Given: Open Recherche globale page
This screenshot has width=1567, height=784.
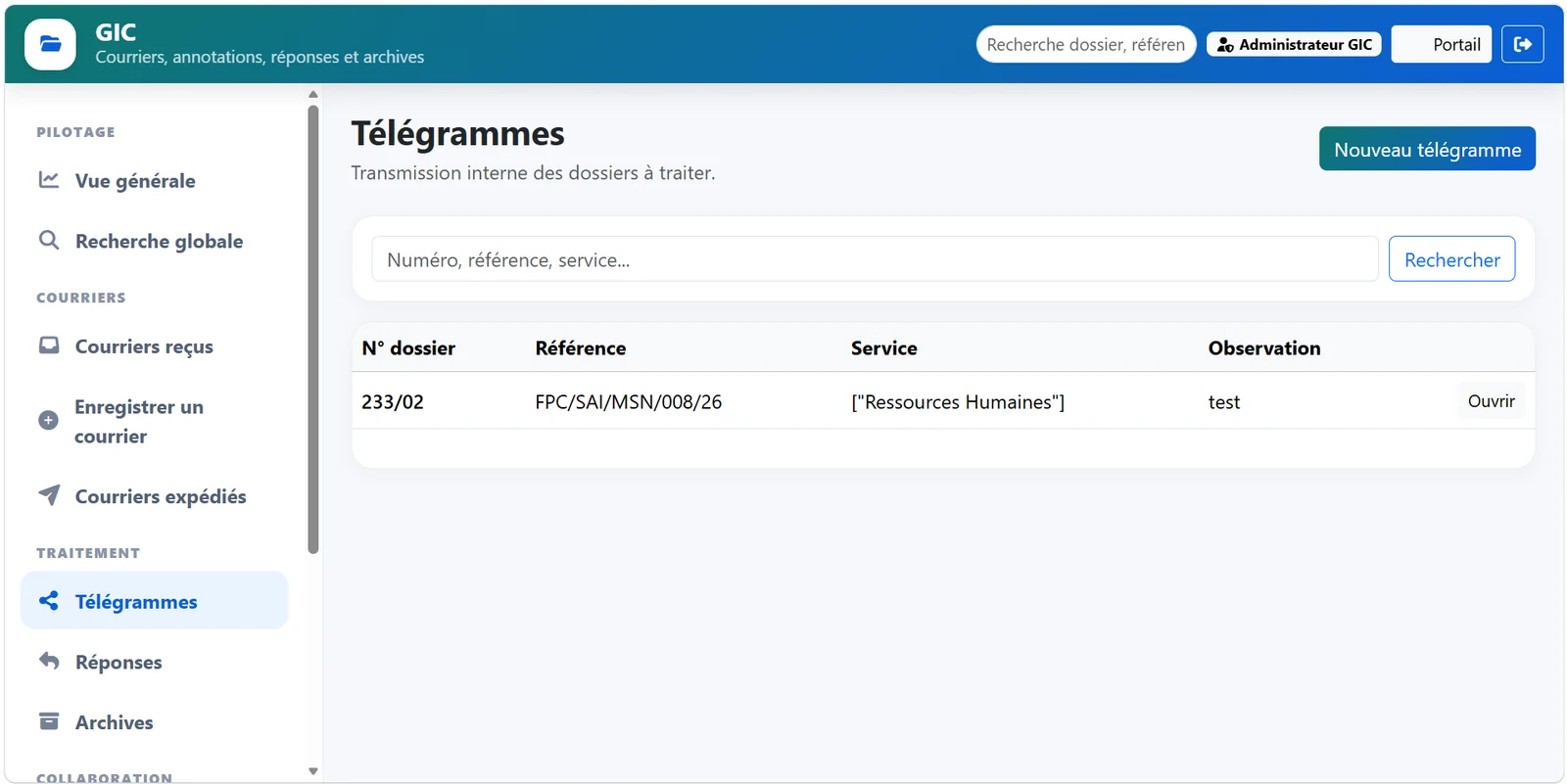Looking at the screenshot, I should click(155, 241).
